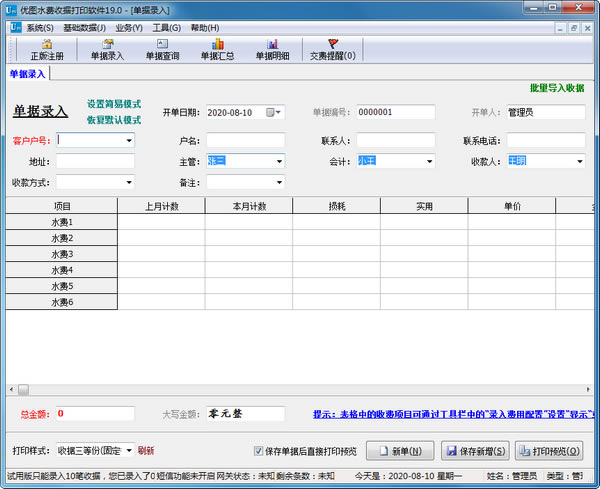Screen dimensions: 600x489
Task: Open the 开单日期 date picker dropdown
Action: click(278, 112)
